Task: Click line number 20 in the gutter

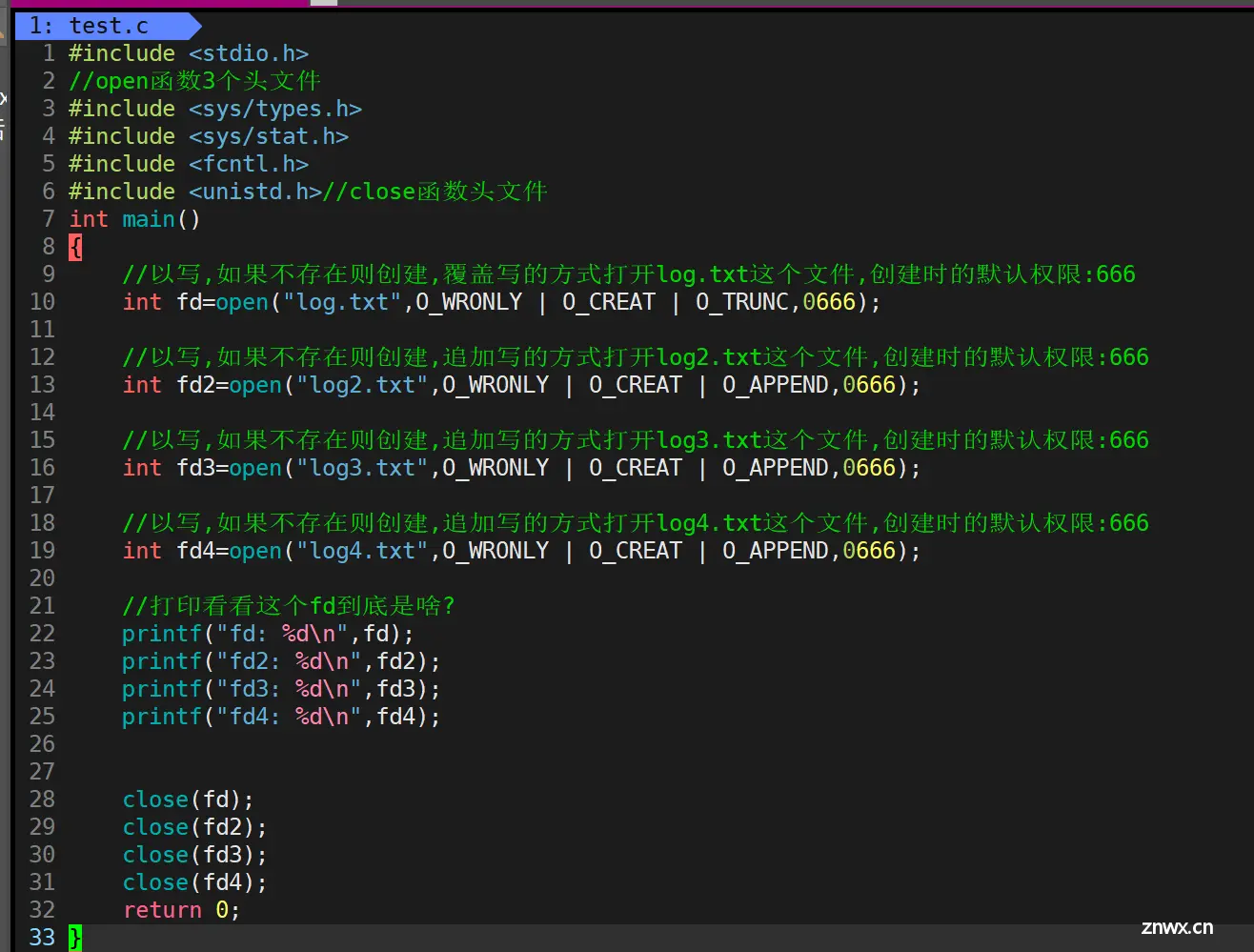Action: [42, 578]
